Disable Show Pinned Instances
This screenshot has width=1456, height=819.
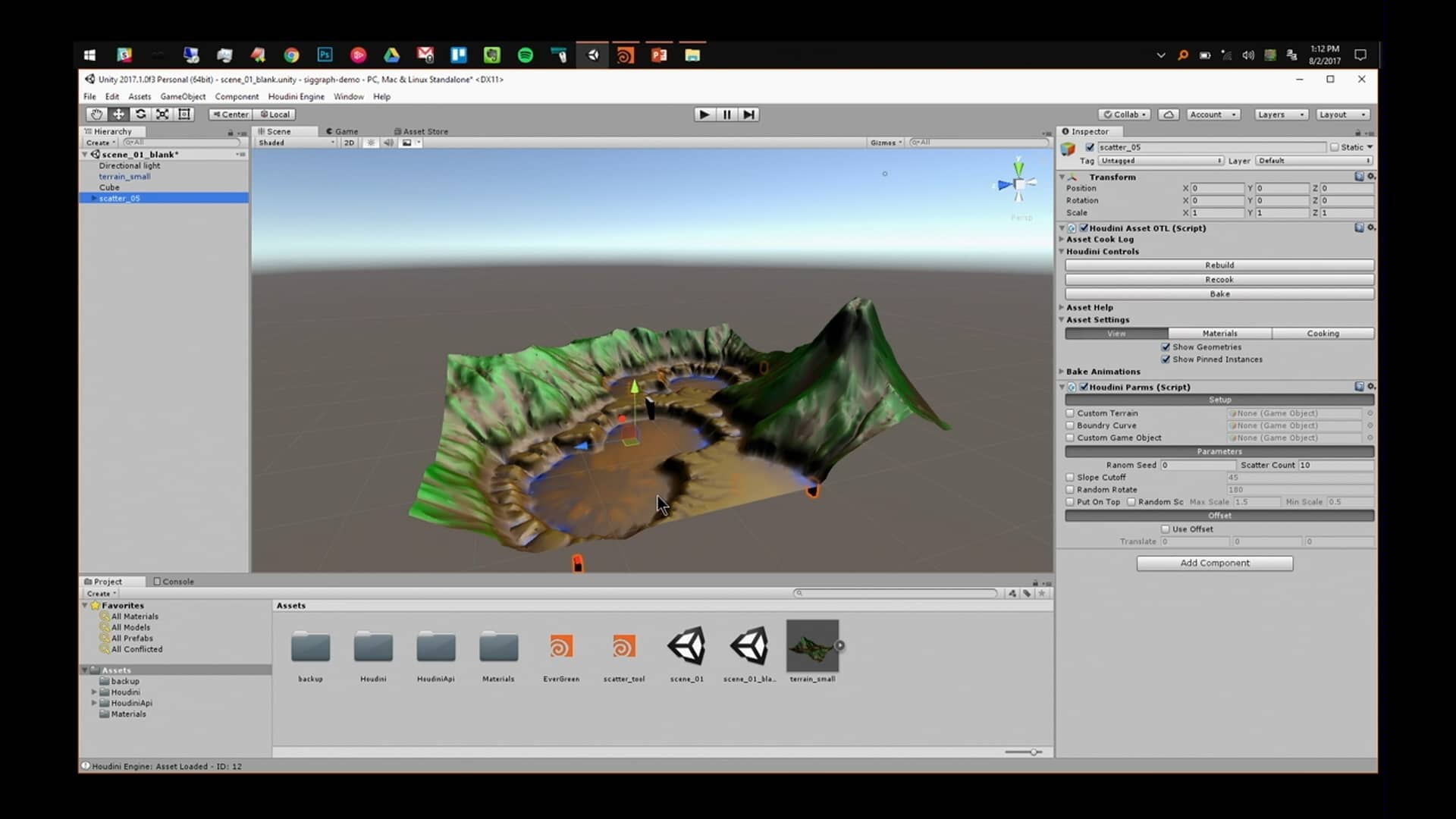pos(1166,359)
